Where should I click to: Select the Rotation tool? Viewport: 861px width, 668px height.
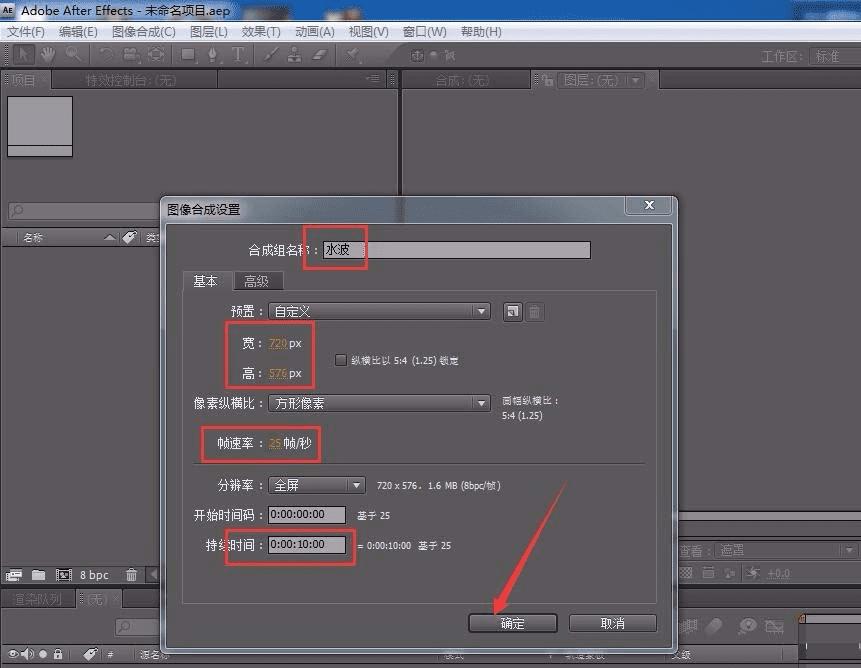coord(105,55)
